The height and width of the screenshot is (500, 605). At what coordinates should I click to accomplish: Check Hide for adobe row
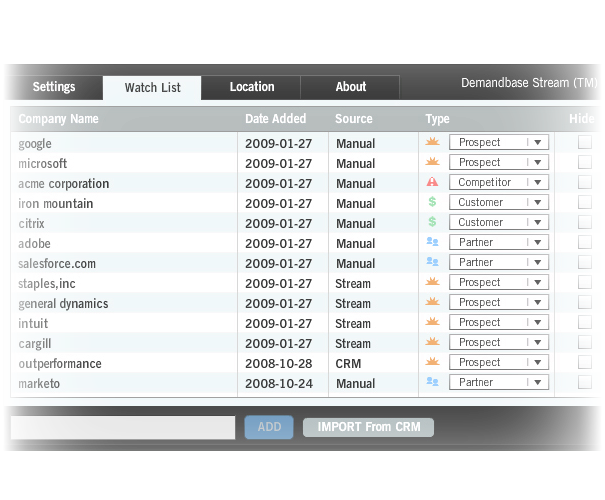(585, 242)
